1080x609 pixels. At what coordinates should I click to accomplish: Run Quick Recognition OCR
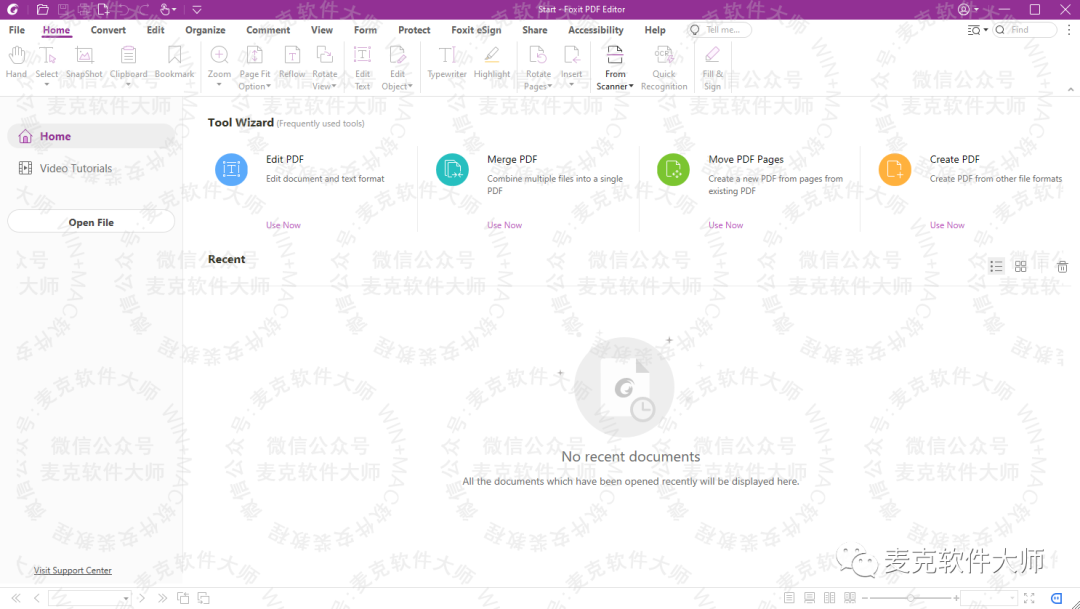pyautogui.click(x=664, y=68)
